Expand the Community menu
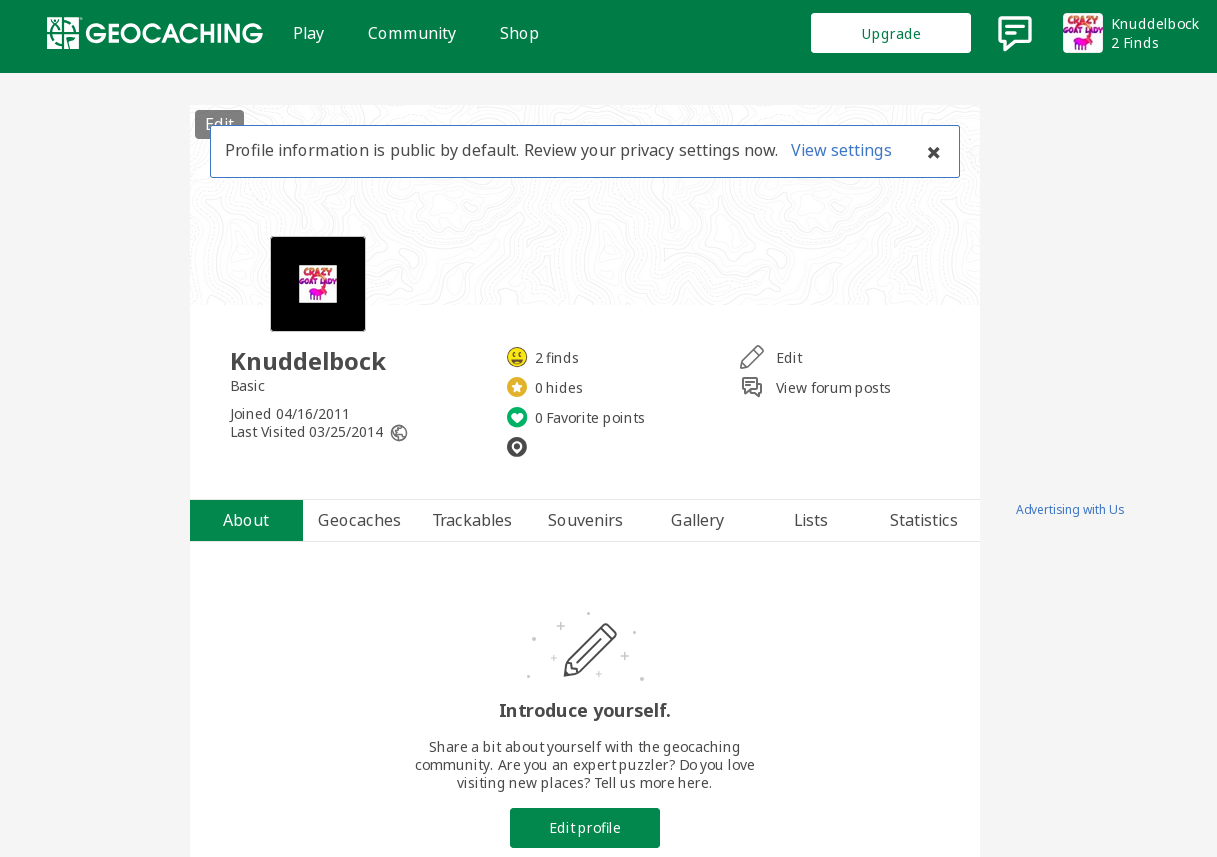The height and width of the screenshot is (857, 1217). click(x=411, y=33)
